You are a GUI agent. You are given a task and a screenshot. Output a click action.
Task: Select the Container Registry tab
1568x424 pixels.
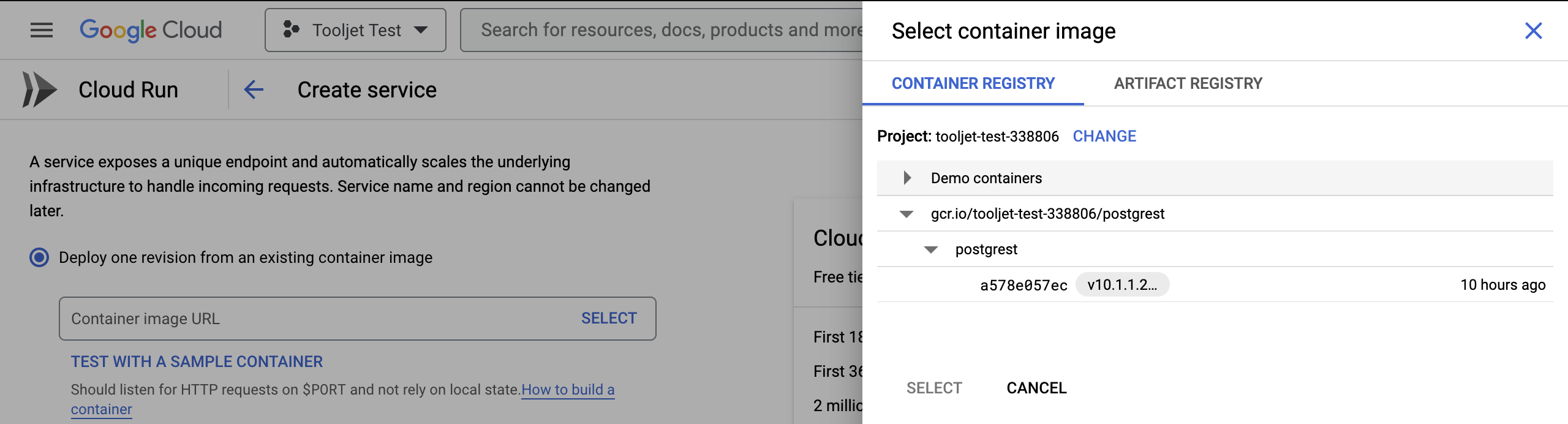(x=973, y=83)
